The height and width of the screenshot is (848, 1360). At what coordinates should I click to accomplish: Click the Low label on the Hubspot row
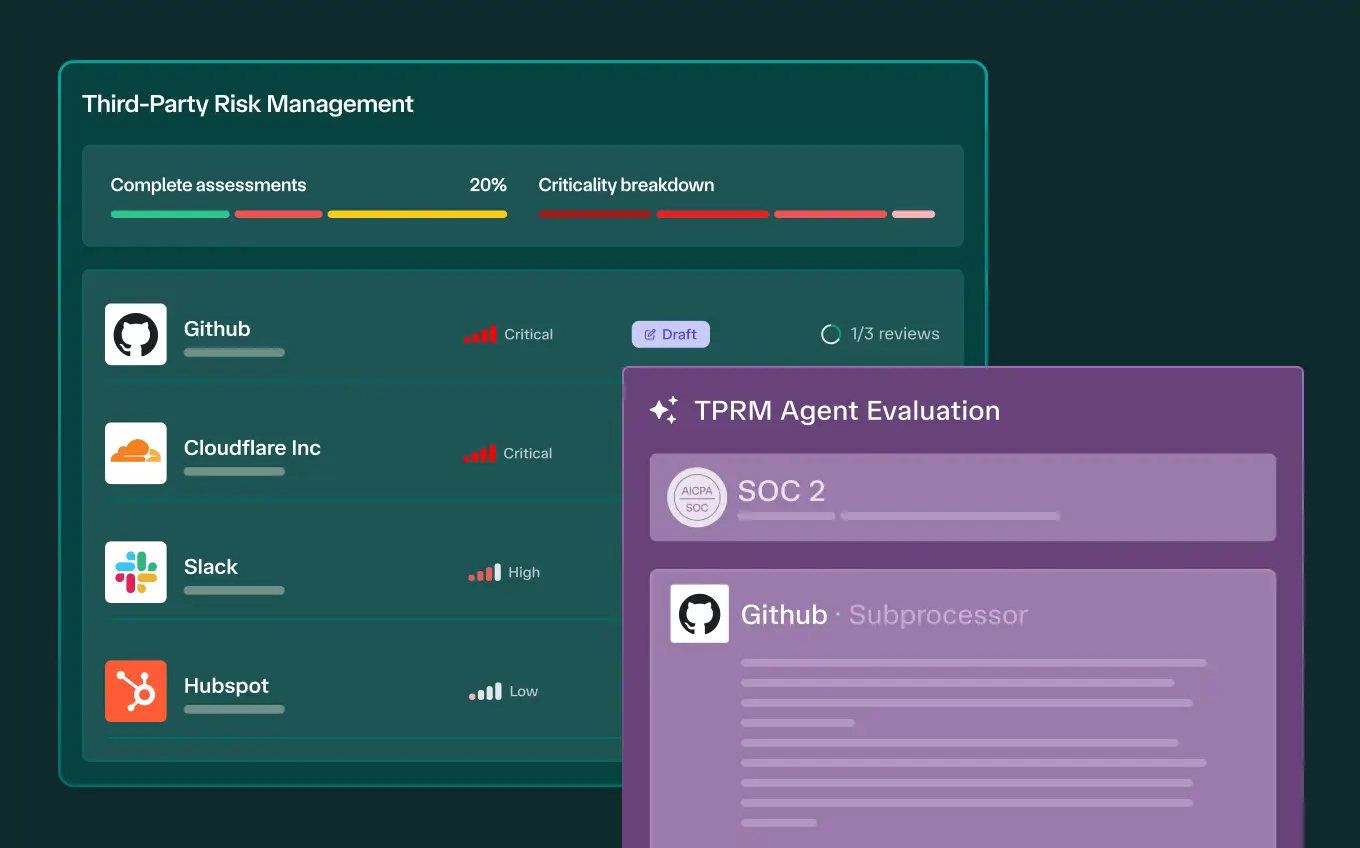click(524, 692)
